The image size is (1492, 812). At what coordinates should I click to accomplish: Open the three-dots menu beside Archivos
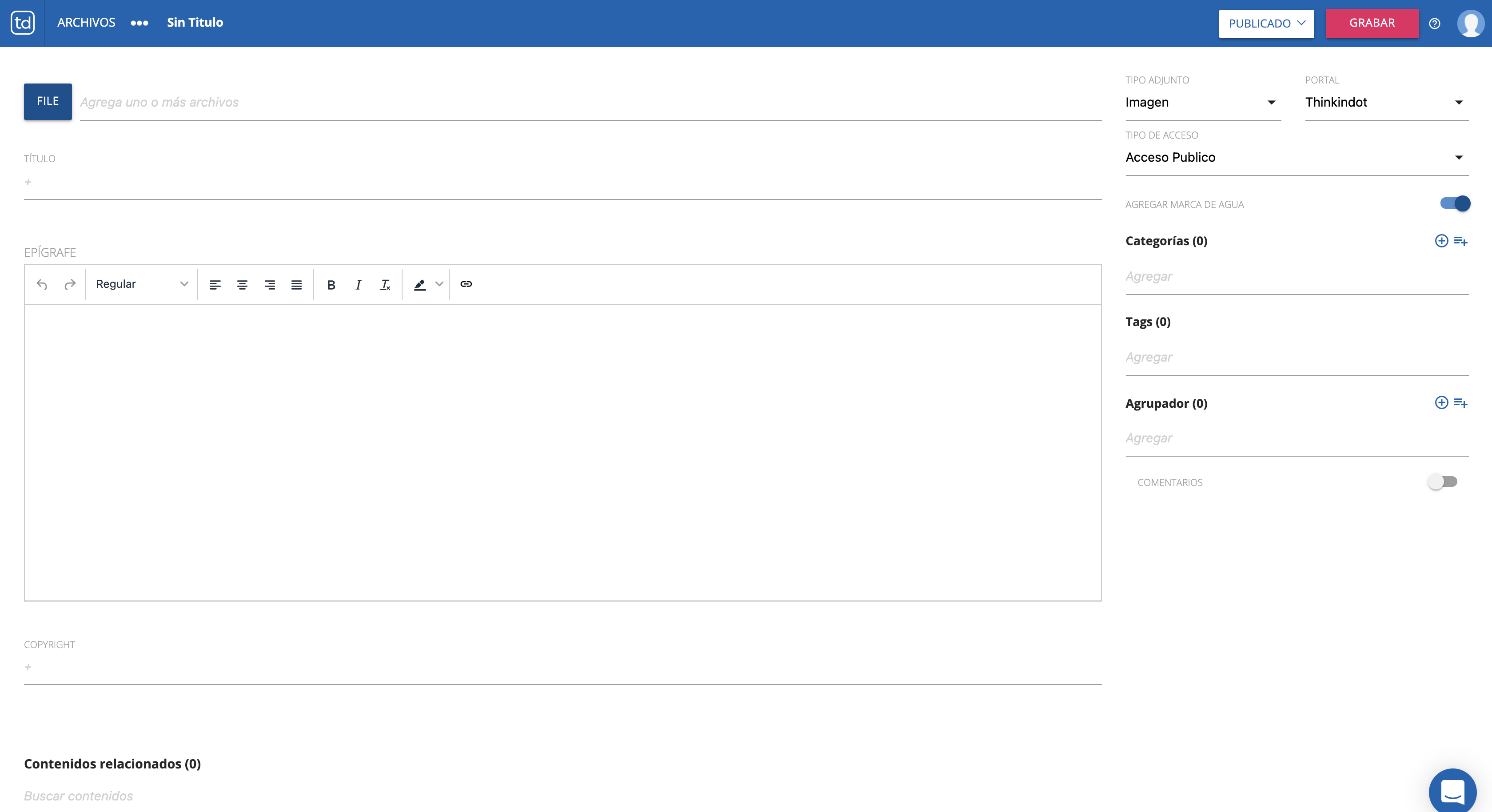tap(139, 23)
